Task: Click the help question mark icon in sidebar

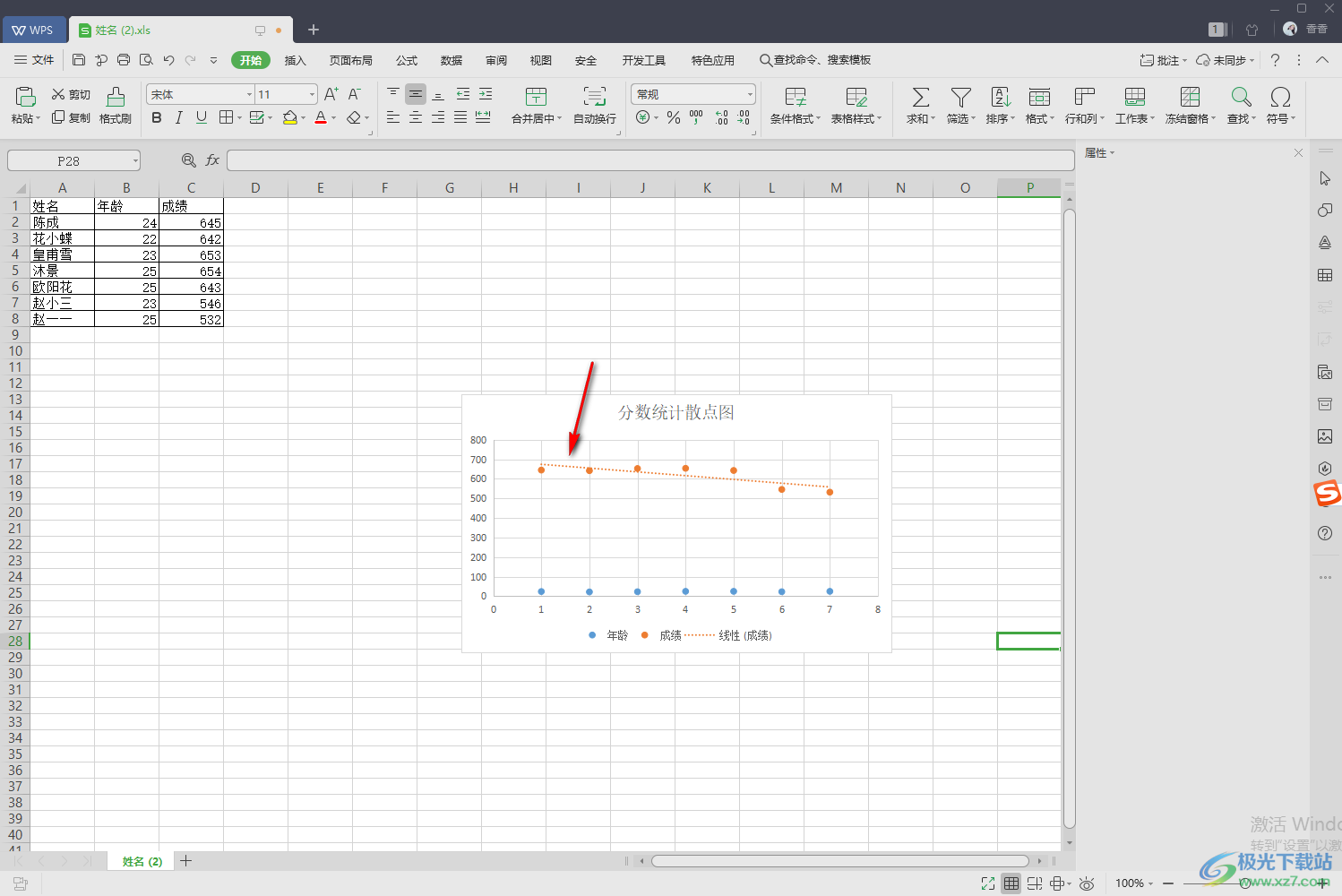Action: click(1325, 533)
